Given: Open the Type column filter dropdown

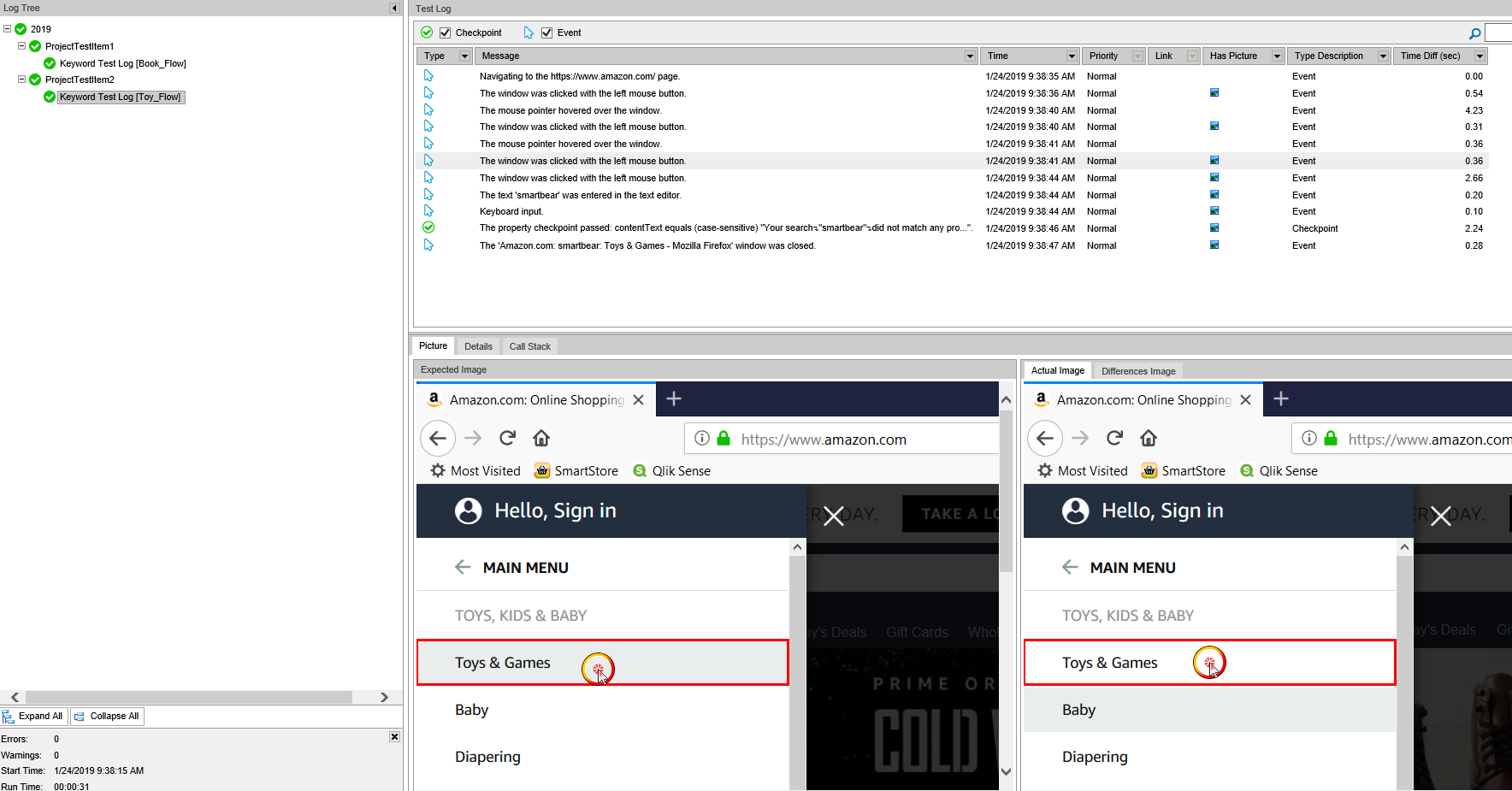Looking at the screenshot, I should coord(465,56).
